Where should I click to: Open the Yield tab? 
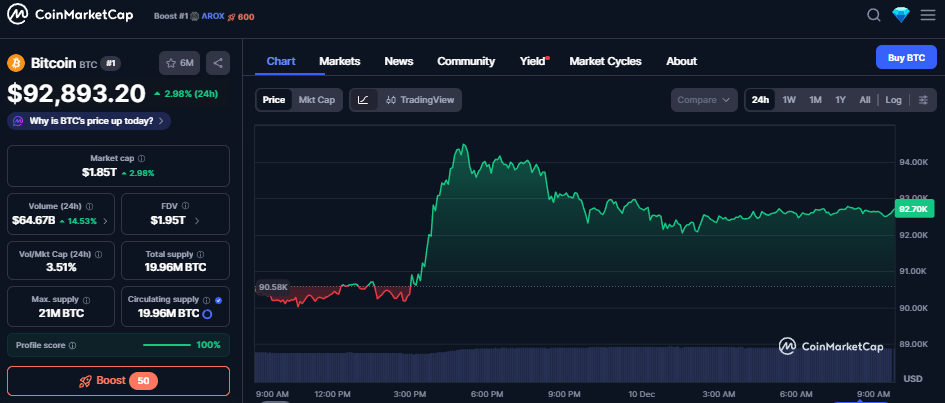click(x=533, y=61)
